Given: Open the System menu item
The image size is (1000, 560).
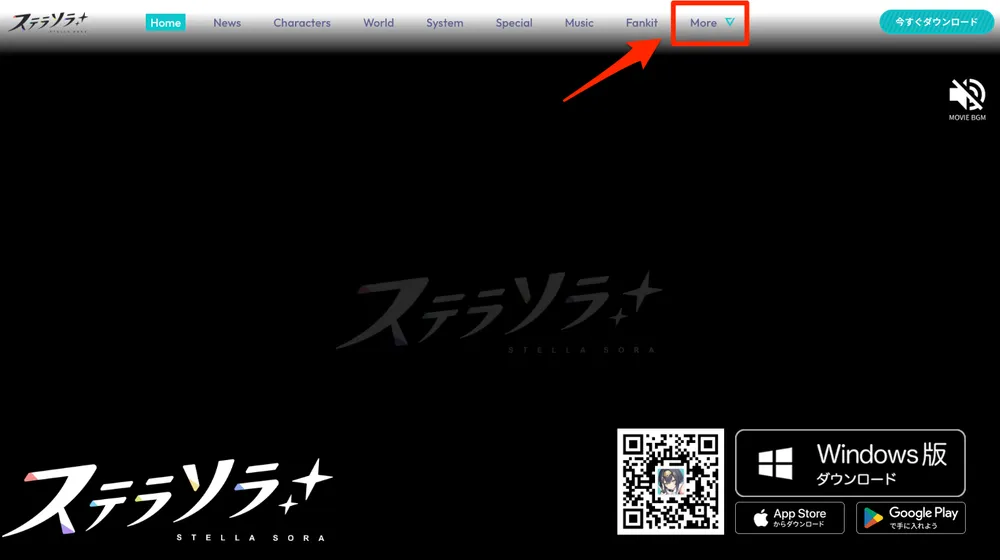Looking at the screenshot, I should 445,22.
